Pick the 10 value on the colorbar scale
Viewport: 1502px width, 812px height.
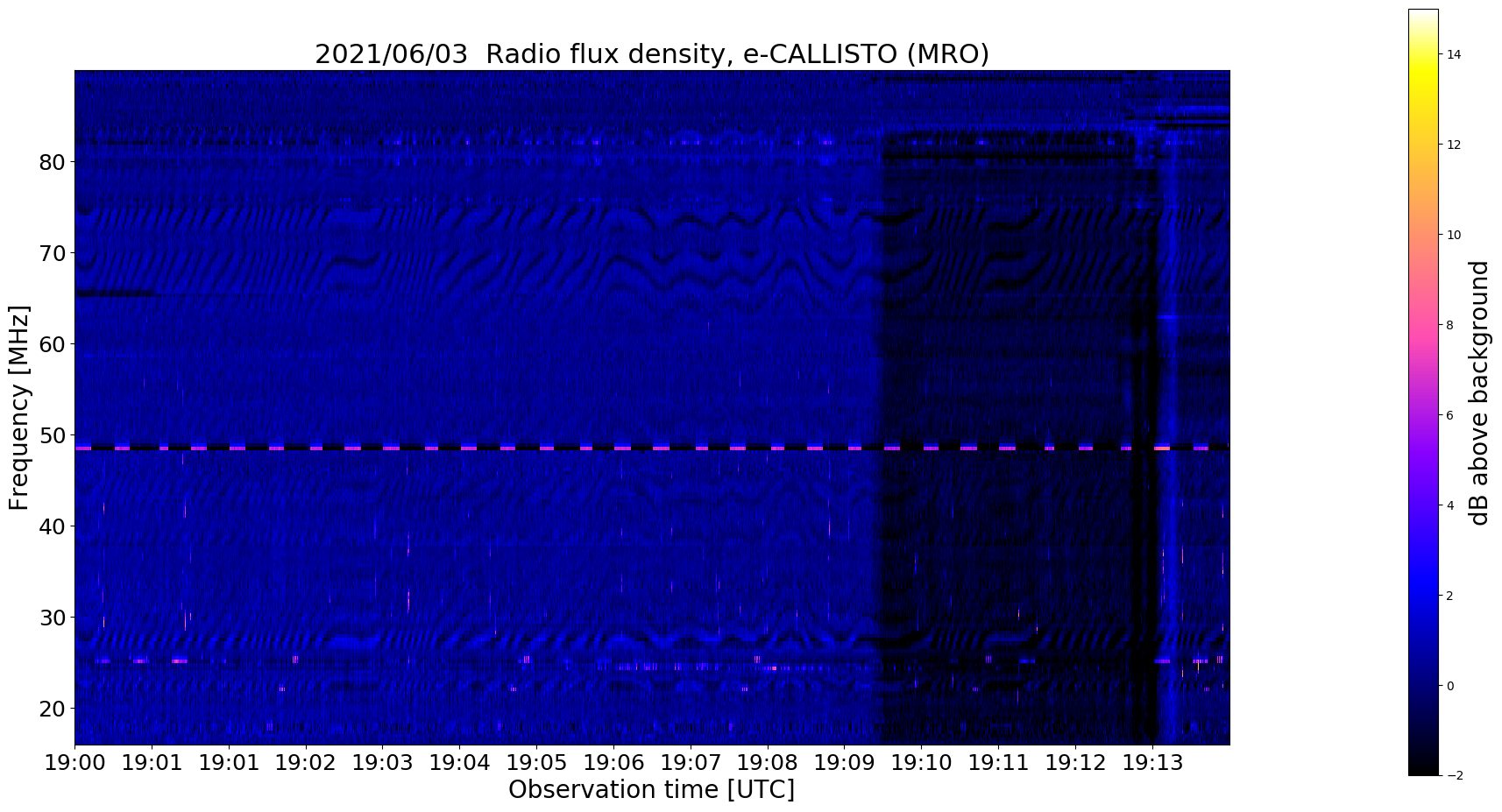[1454, 235]
